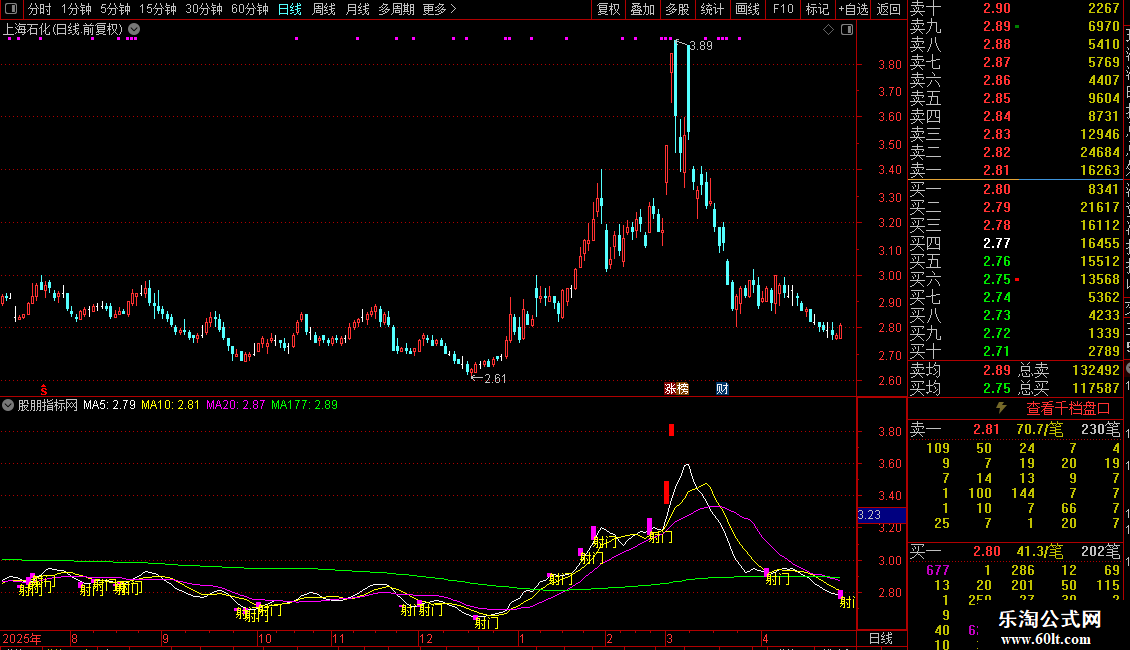This screenshot has width=1130, height=650.
Task: Switch to the 分时 chart tab
Action: click(x=40, y=9)
